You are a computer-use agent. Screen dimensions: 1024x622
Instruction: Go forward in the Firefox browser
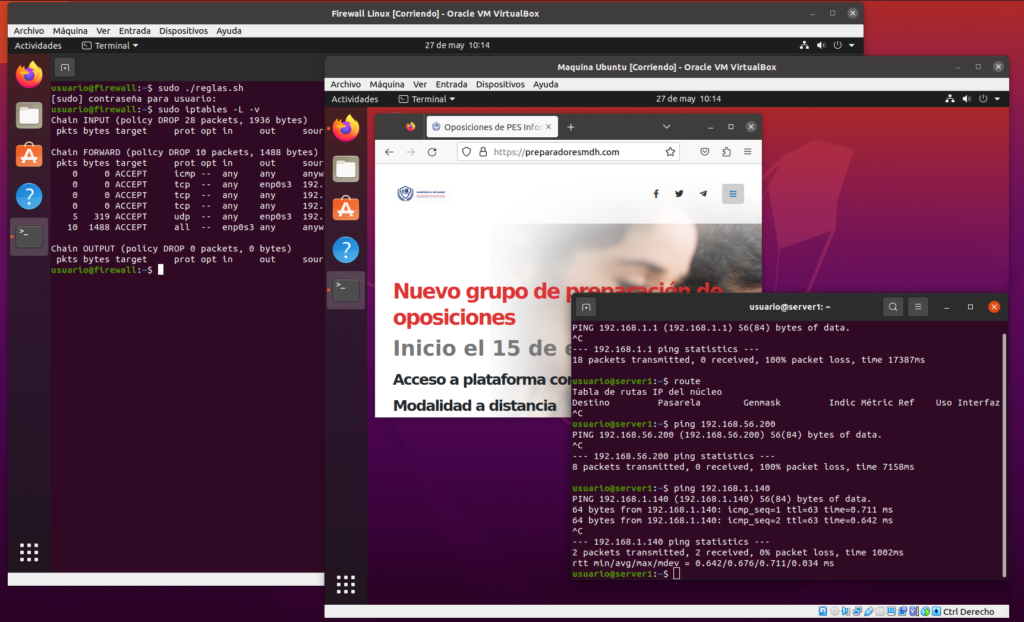point(411,152)
